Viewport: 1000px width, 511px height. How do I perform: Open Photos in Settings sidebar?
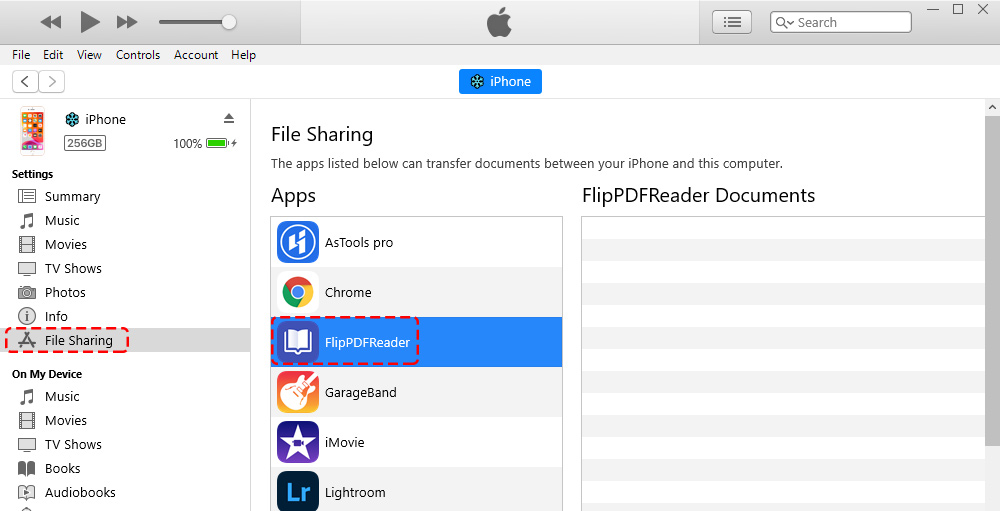(65, 292)
